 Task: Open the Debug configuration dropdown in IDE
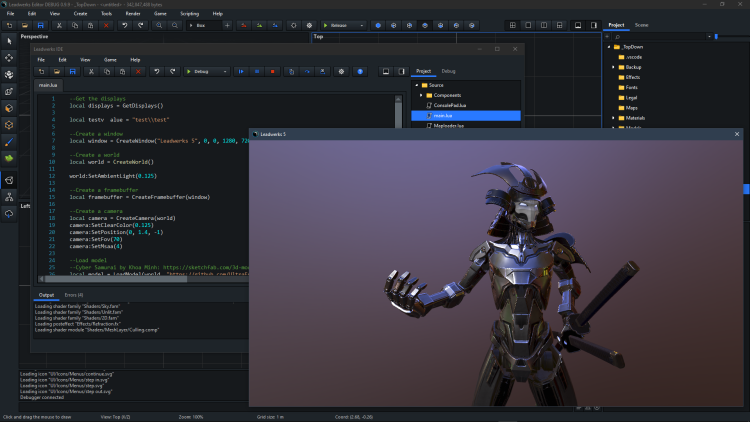pos(206,71)
